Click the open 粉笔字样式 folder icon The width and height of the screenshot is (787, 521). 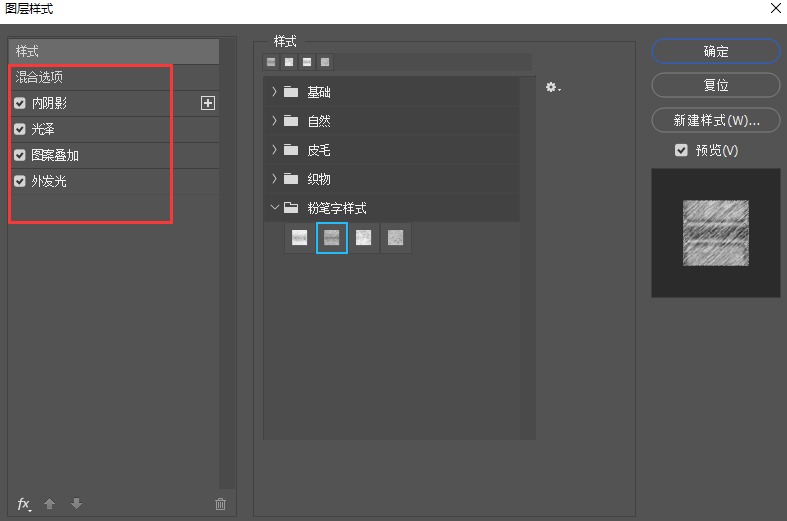click(x=291, y=208)
